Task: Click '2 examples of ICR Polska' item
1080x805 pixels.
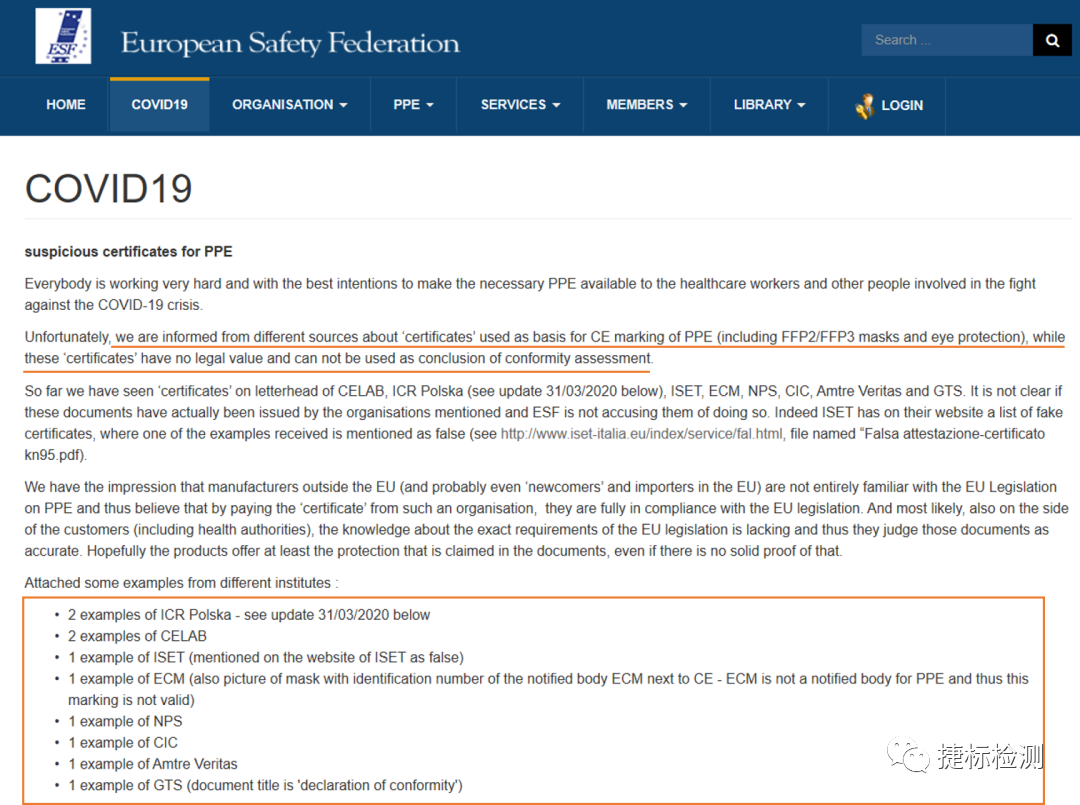Action: (x=249, y=615)
